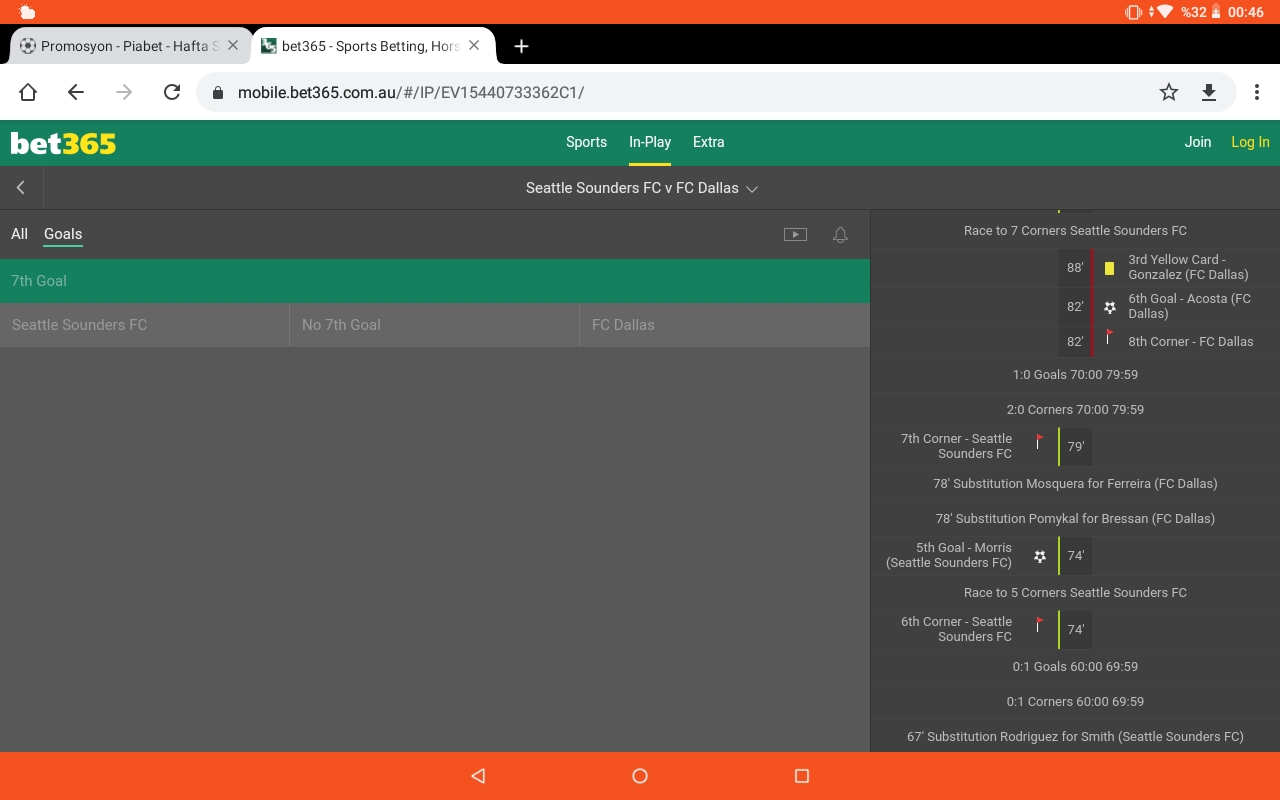Viewport: 1280px width, 800px height.
Task: Click Race to 7 Corners Seattle Sounders
Action: [x=1075, y=231]
